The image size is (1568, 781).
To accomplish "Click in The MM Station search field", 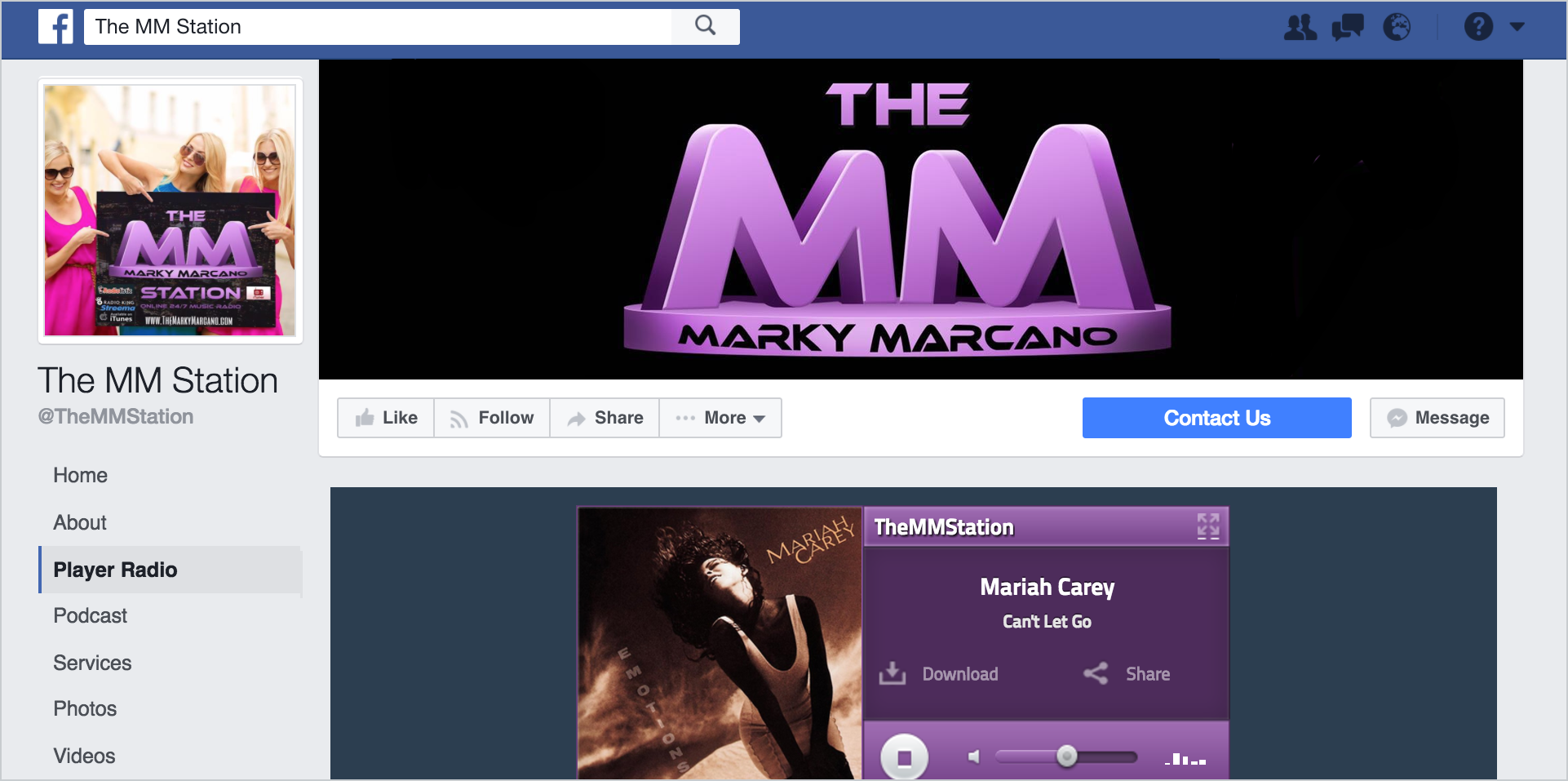I will (x=378, y=27).
